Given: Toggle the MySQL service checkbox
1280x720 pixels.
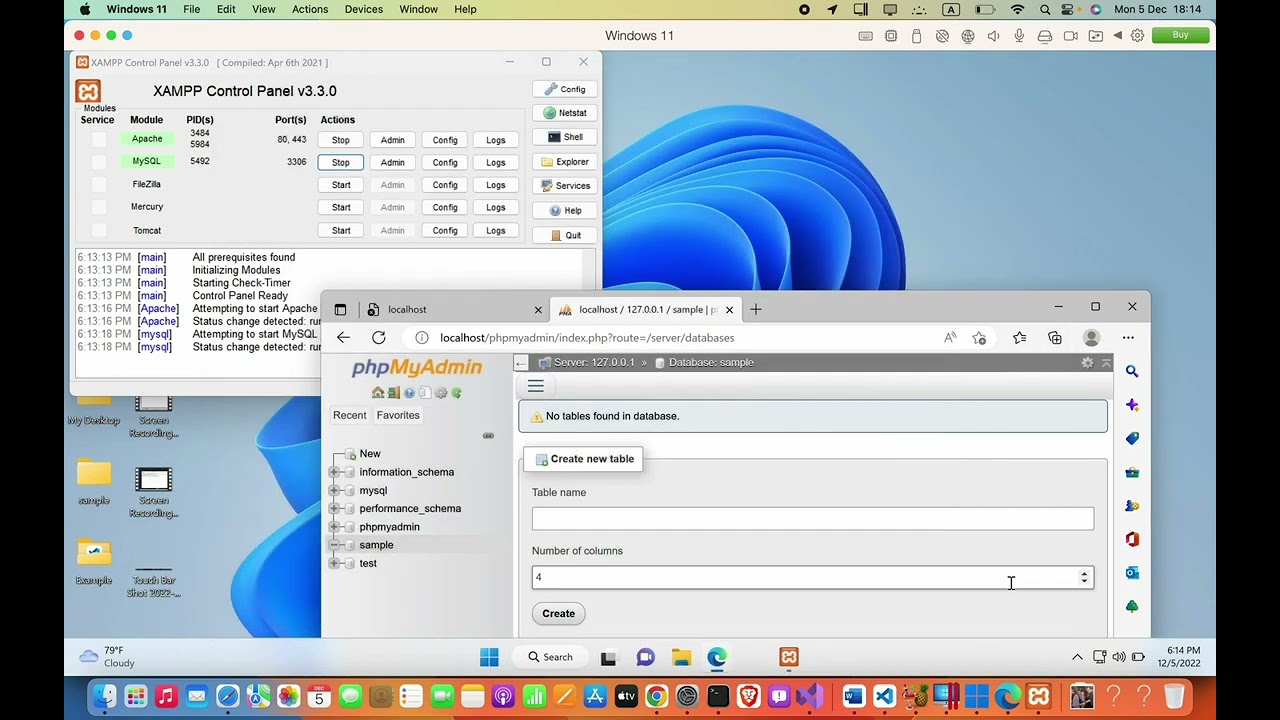Looking at the screenshot, I should pyautogui.click(x=98, y=162).
